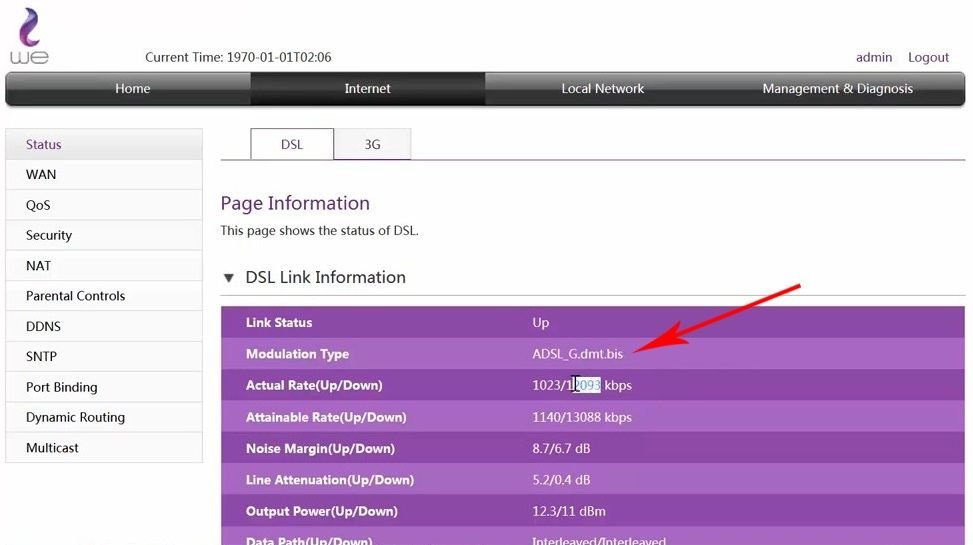973x545 pixels.
Task: Switch to the 3G tab
Action: coord(372,144)
